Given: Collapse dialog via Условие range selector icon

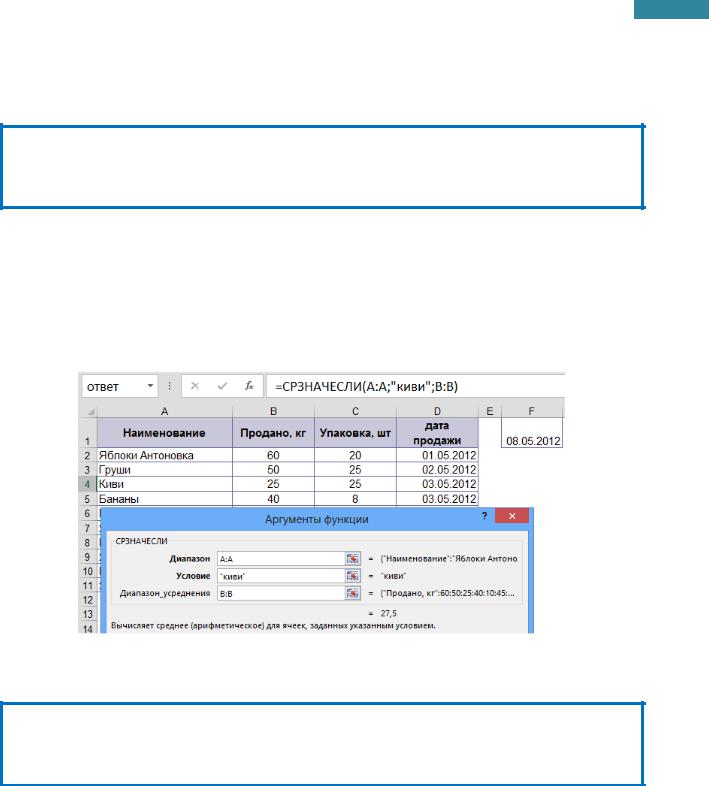Looking at the screenshot, I should [x=352, y=576].
